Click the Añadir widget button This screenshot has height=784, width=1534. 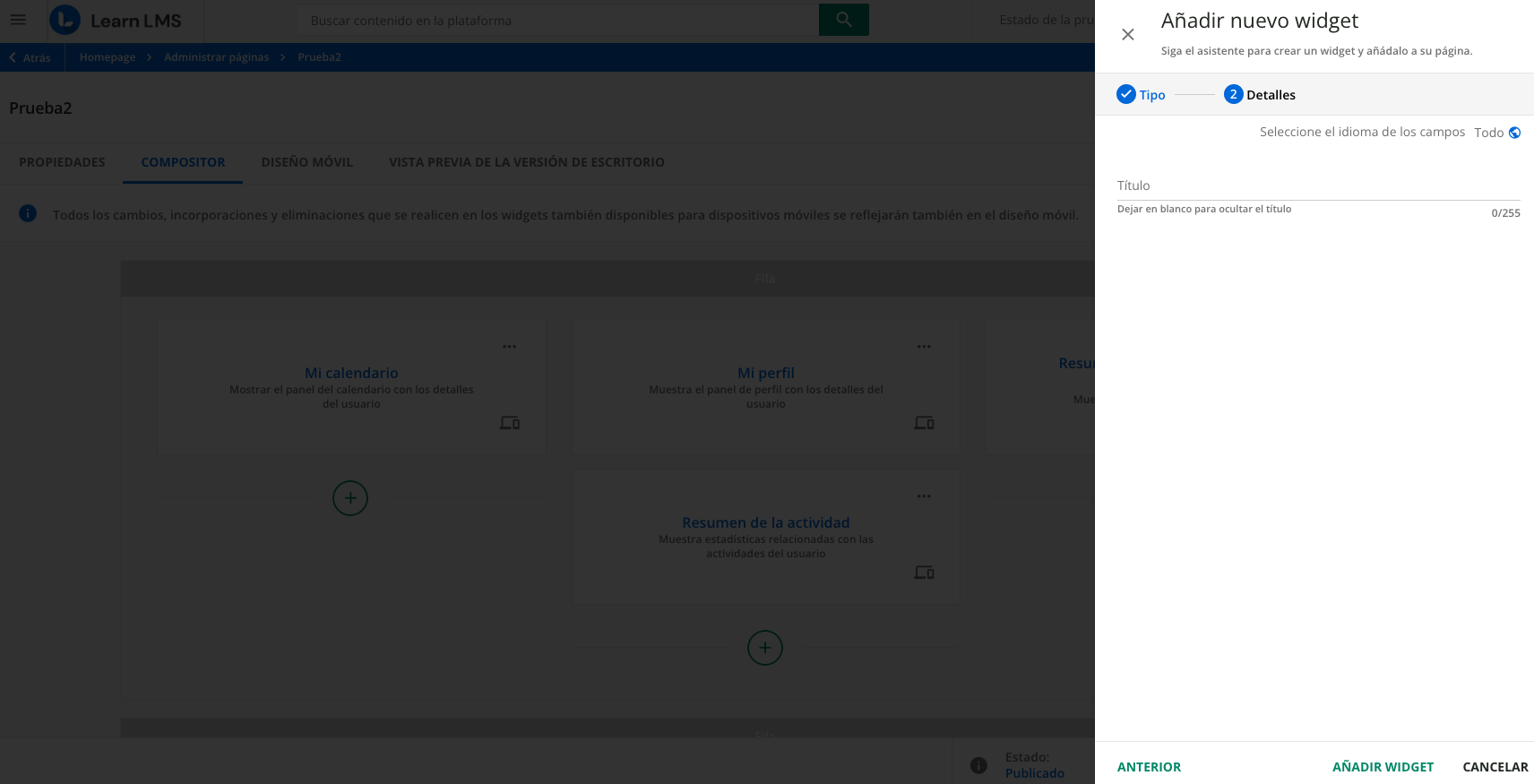click(x=1383, y=767)
